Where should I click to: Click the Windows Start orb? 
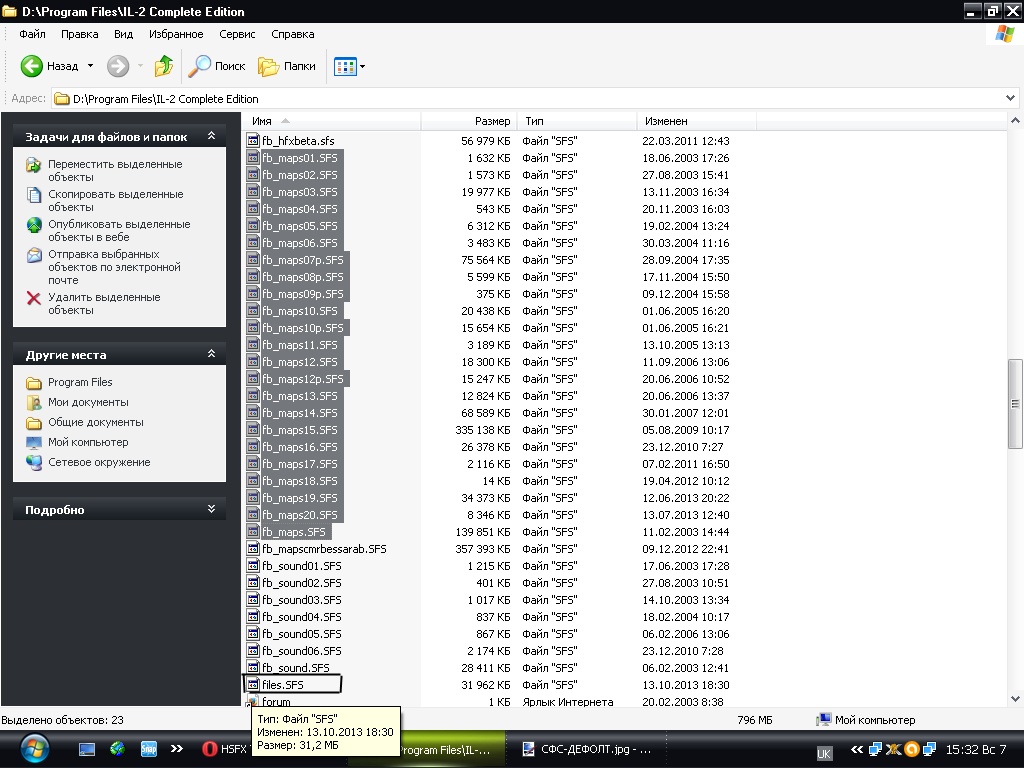click(34, 748)
